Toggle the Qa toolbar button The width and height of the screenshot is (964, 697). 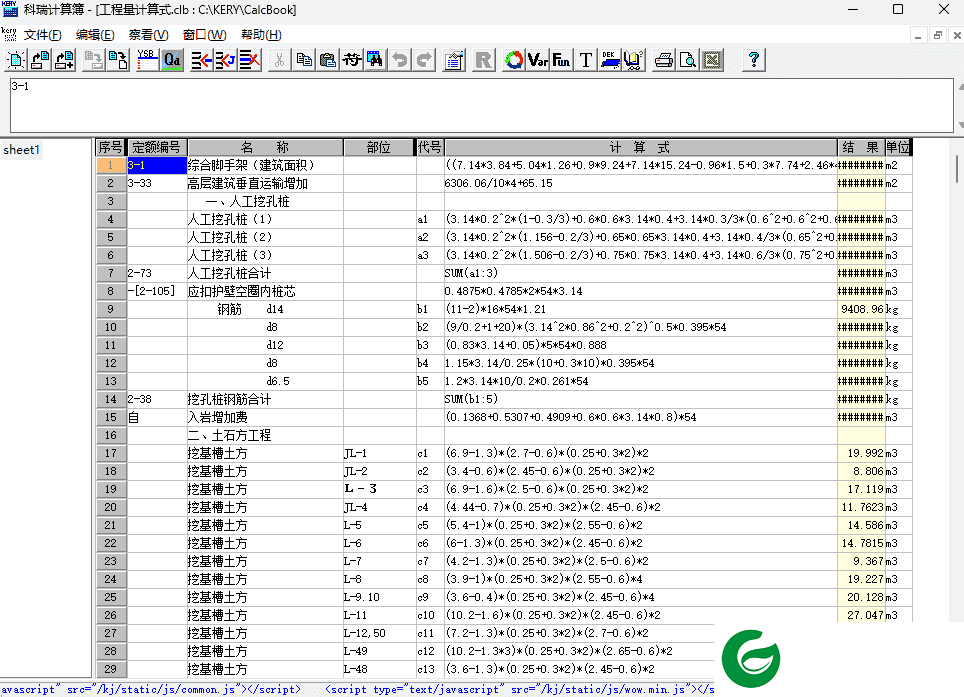tap(172, 60)
